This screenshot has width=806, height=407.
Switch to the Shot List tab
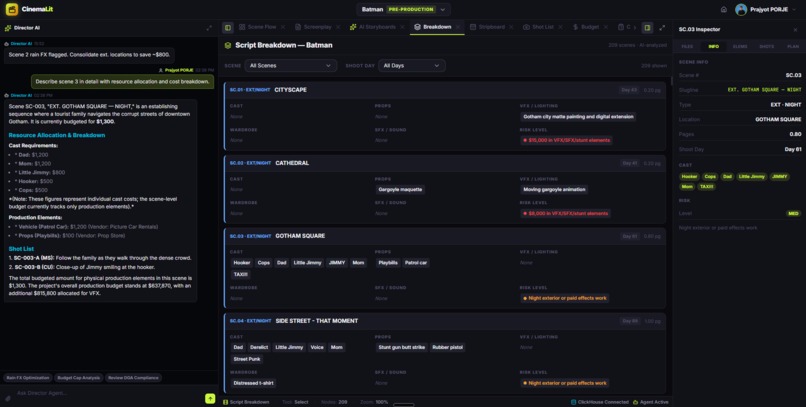click(x=542, y=27)
